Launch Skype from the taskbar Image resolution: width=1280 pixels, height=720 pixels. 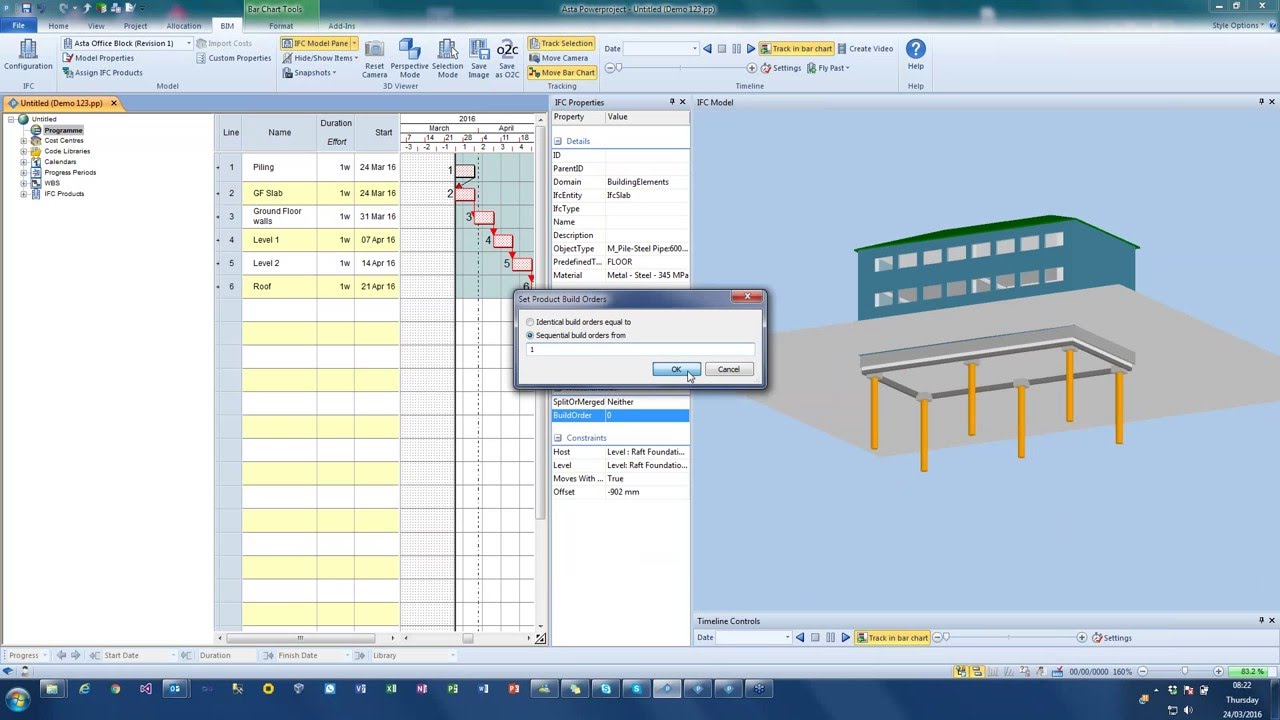click(606, 689)
